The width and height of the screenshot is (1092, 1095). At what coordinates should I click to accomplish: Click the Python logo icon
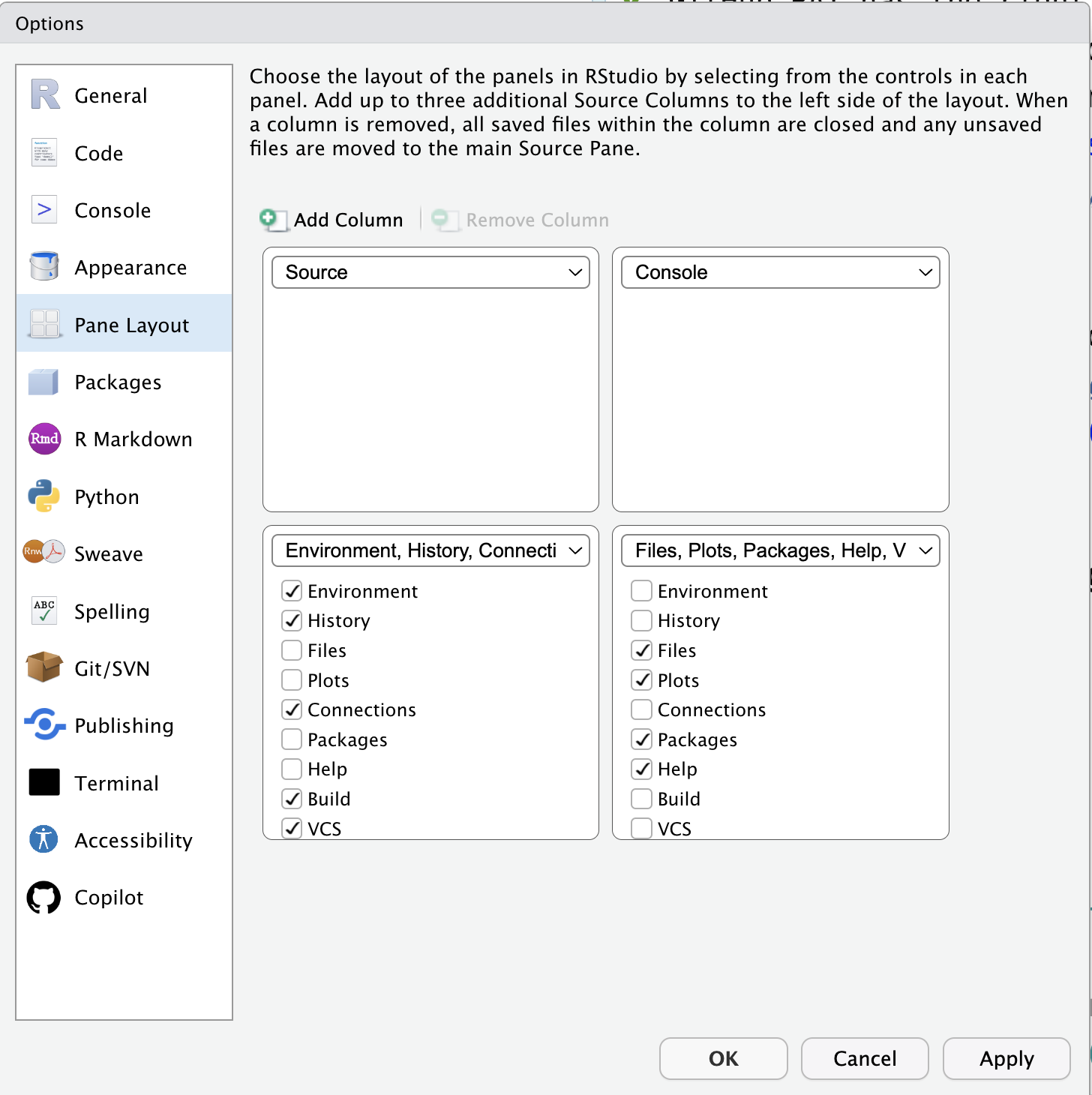click(x=44, y=496)
